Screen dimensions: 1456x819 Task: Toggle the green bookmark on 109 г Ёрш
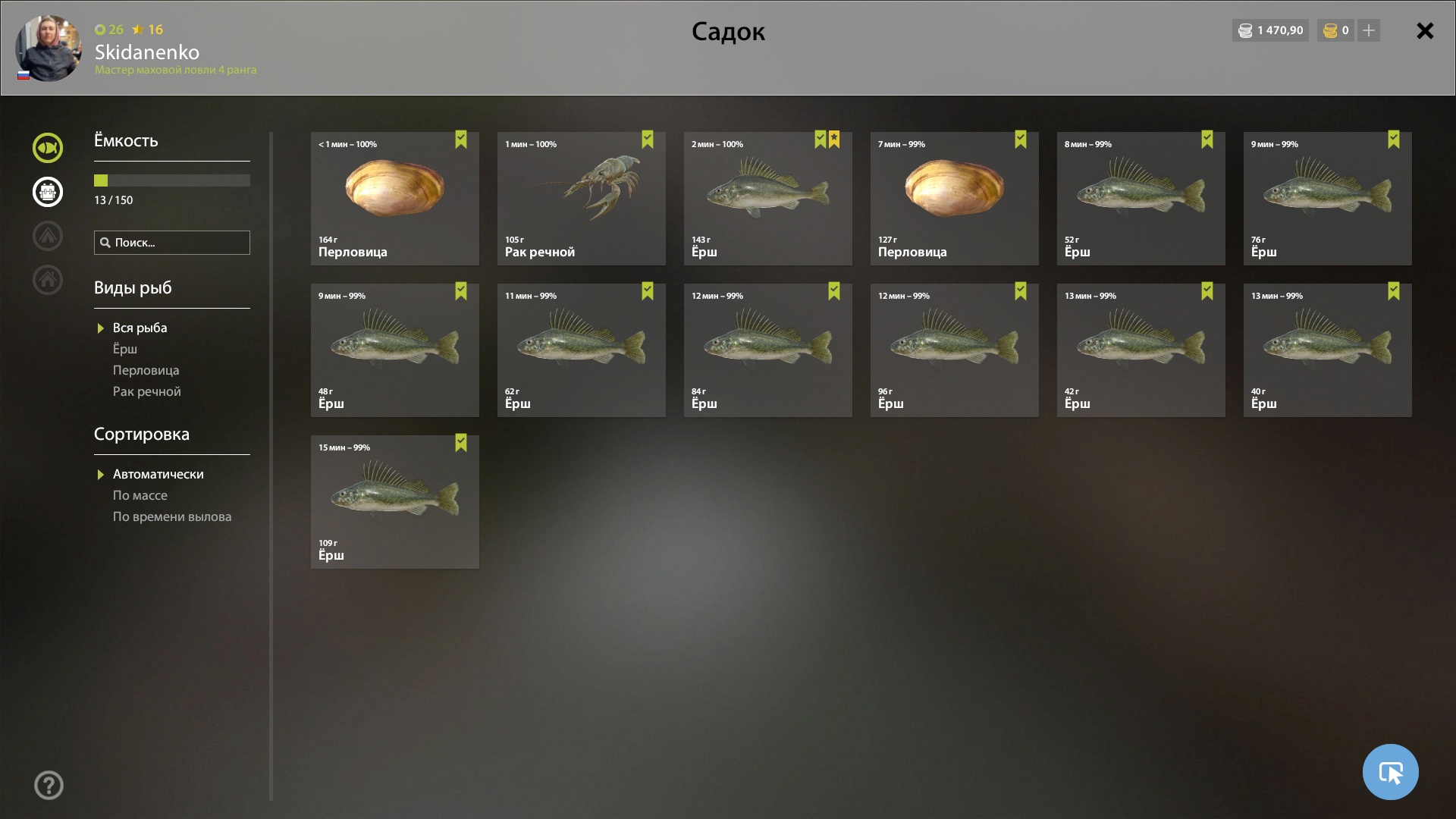(461, 442)
